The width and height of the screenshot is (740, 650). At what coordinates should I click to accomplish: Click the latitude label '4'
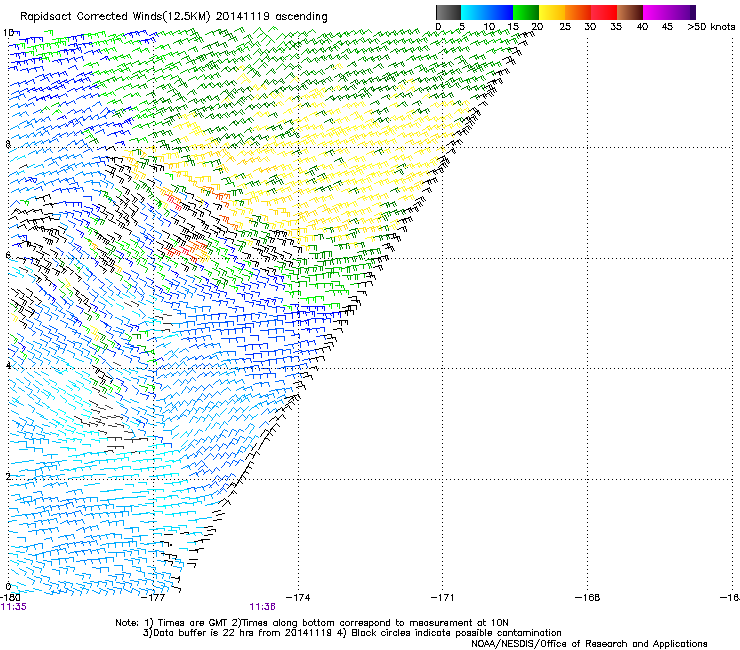click(x=8, y=366)
